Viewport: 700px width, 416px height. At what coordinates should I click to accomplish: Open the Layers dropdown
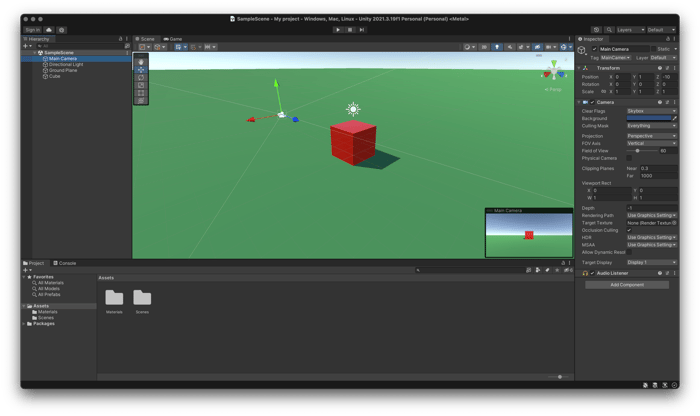tap(631, 30)
